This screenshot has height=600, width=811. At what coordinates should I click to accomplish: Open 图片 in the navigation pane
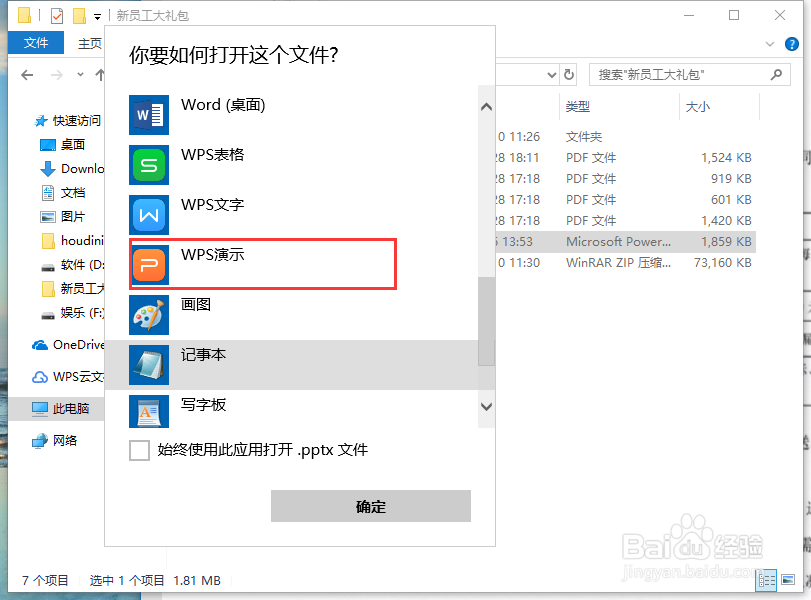coord(62,216)
